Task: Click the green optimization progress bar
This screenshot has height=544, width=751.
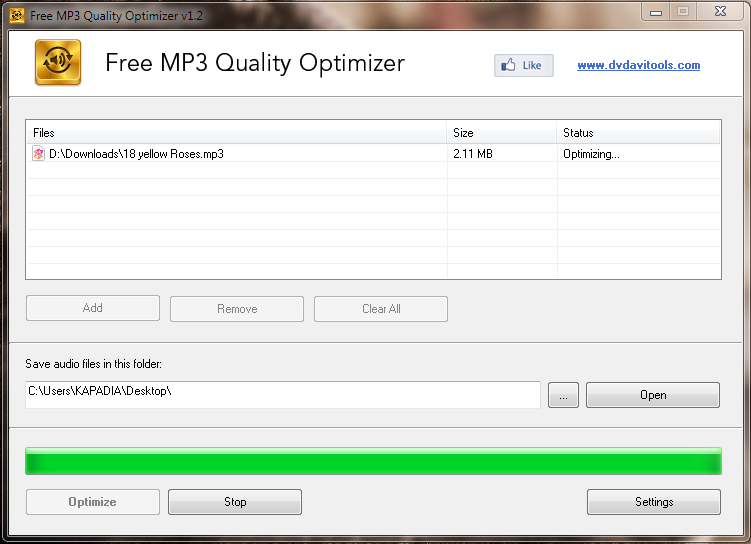Action: [373, 461]
